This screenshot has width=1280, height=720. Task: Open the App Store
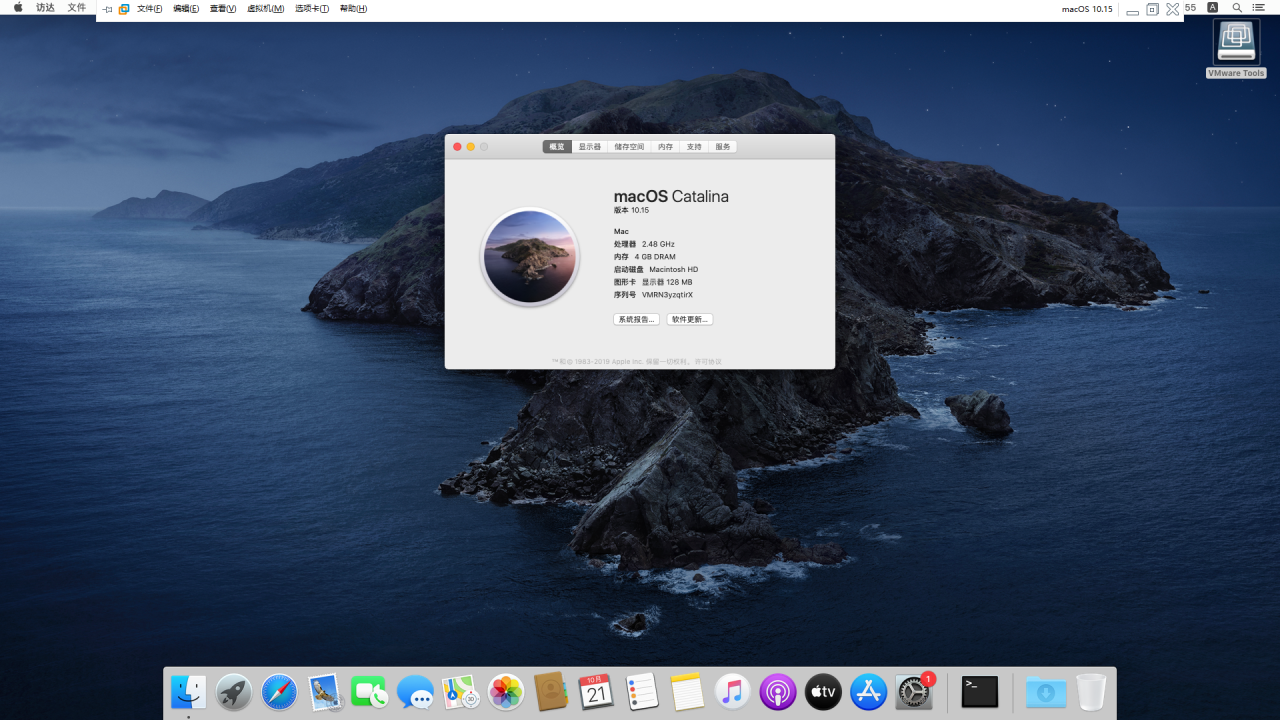[x=868, y=691]
